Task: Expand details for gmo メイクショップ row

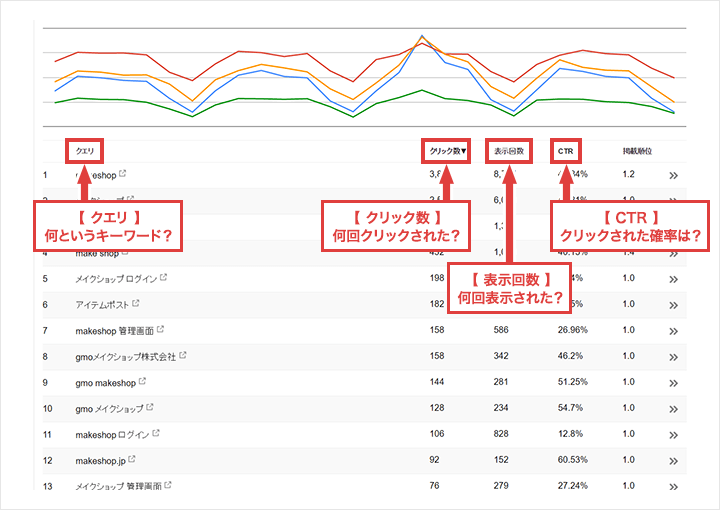Action: [x=674, y=409]
